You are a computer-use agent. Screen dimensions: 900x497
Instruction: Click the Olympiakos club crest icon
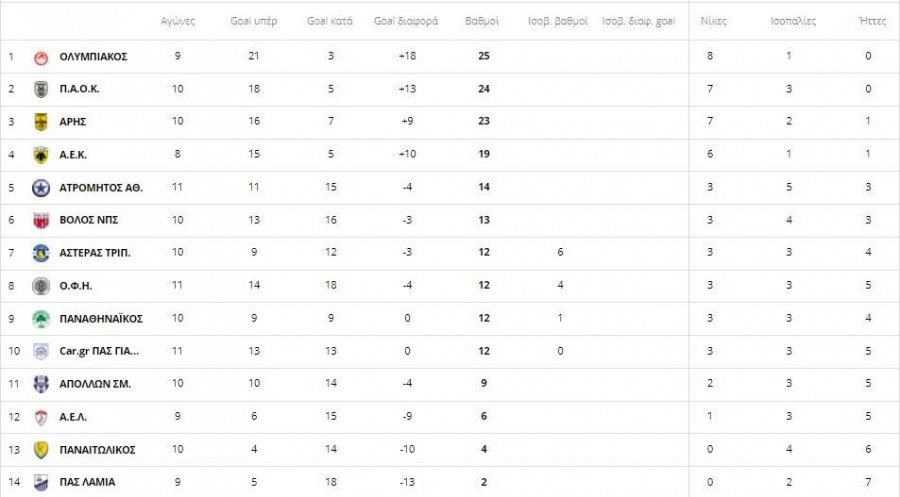41,56
